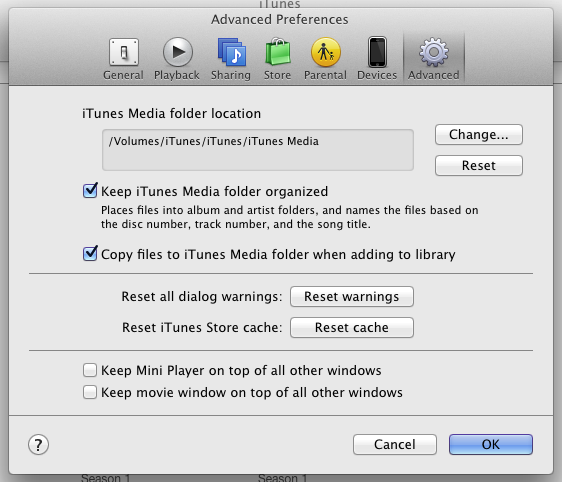Click the 'Advanced Preferences' title text
Screen dimensions: 562x482
tap(280, 19)
